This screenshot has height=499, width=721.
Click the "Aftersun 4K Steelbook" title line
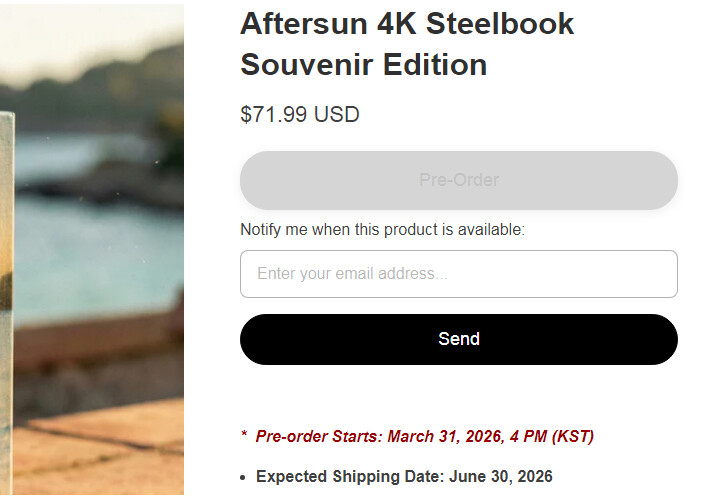point(407,23)
